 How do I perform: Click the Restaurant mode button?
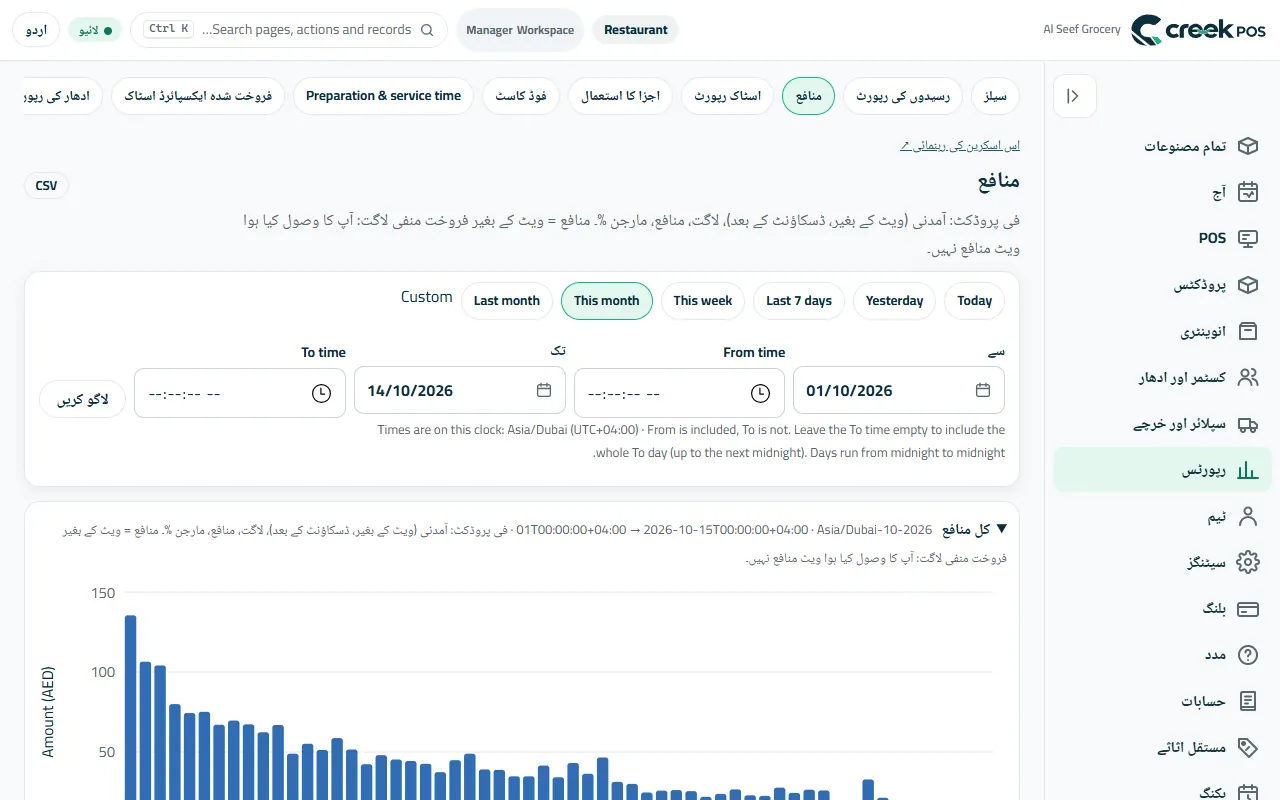pyautogui.click(x=636, y=30)
